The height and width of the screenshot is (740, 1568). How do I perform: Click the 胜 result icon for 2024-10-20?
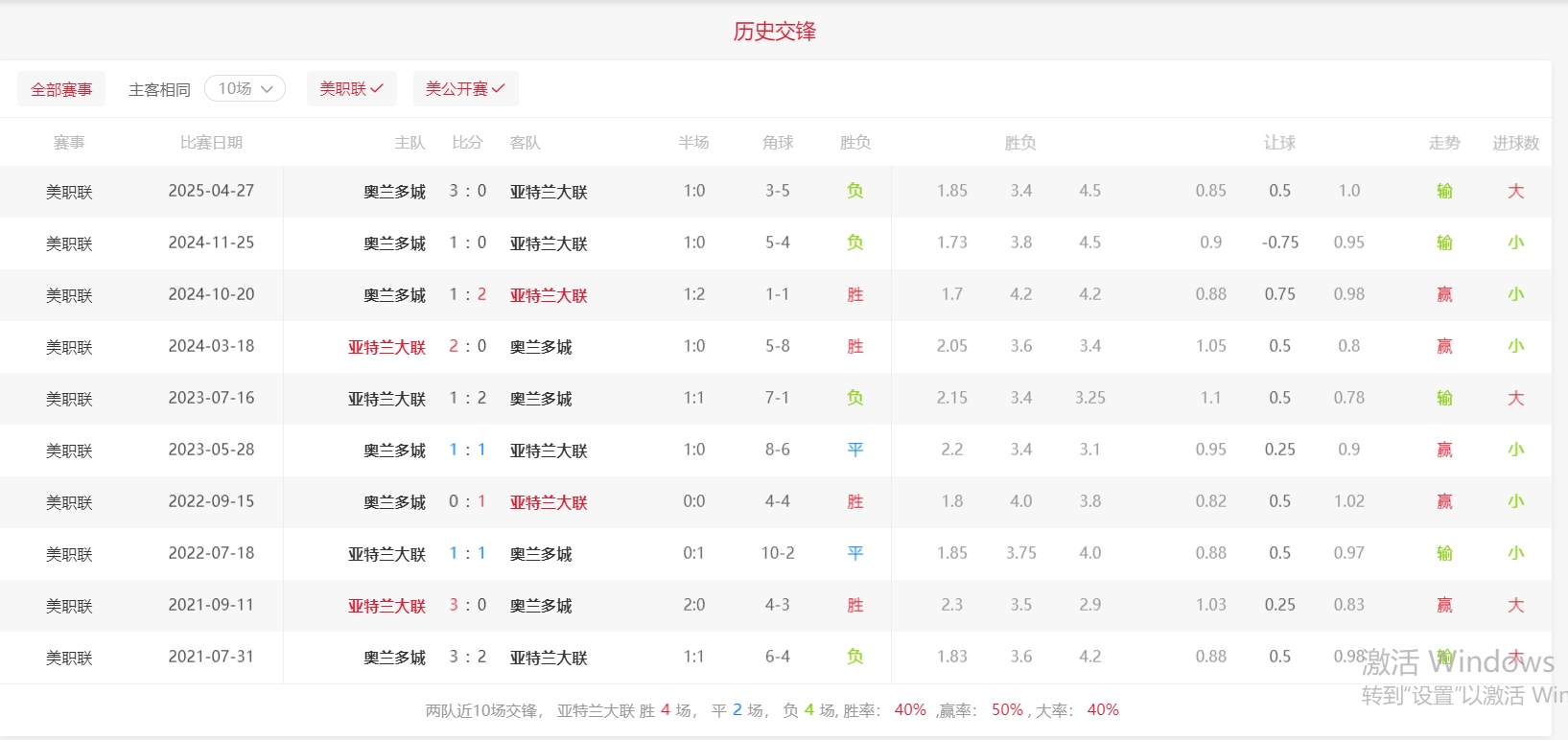click(854, 294)
